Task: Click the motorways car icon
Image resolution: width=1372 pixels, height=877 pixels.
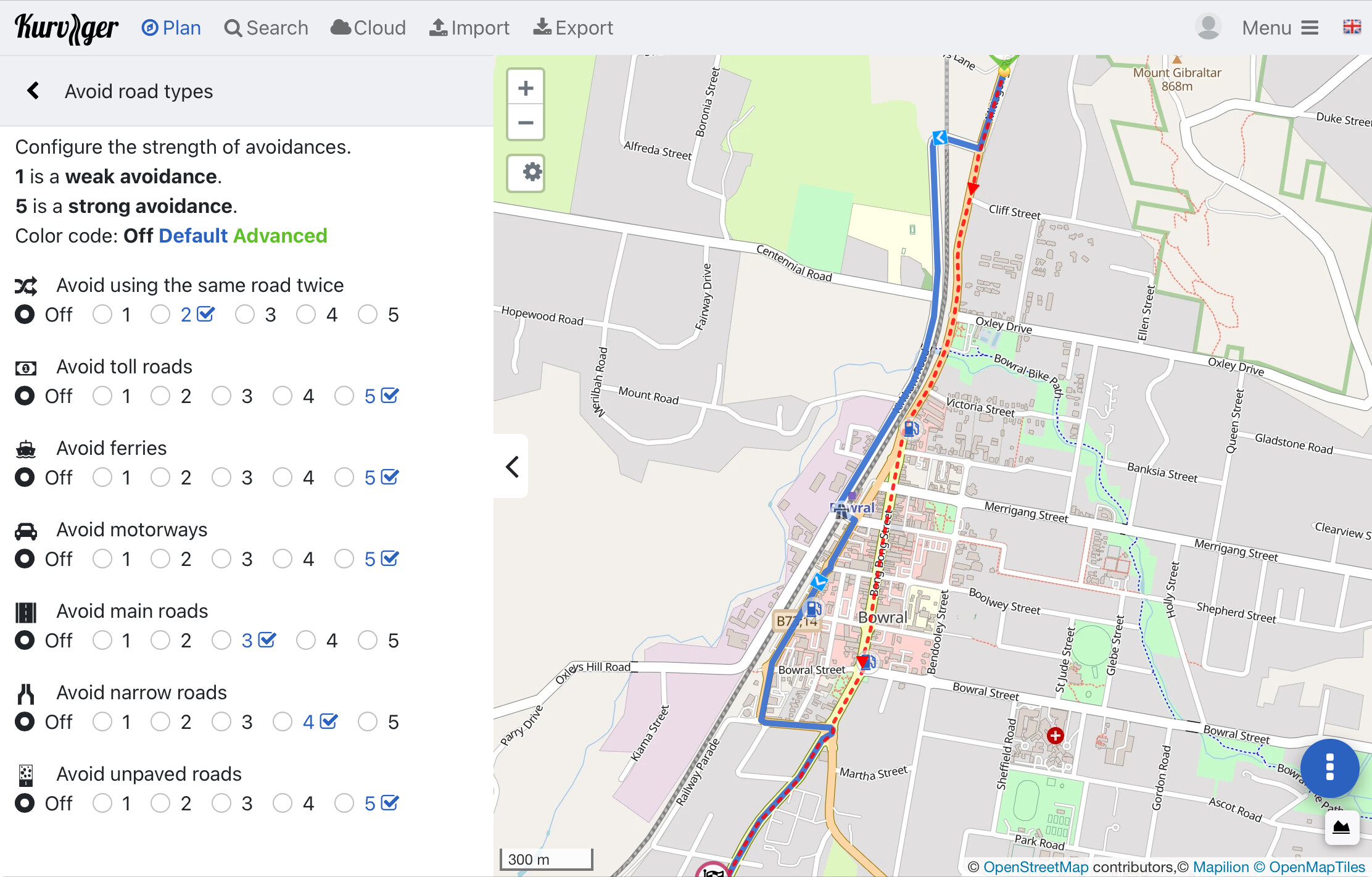Action: (x=26, y=531)
